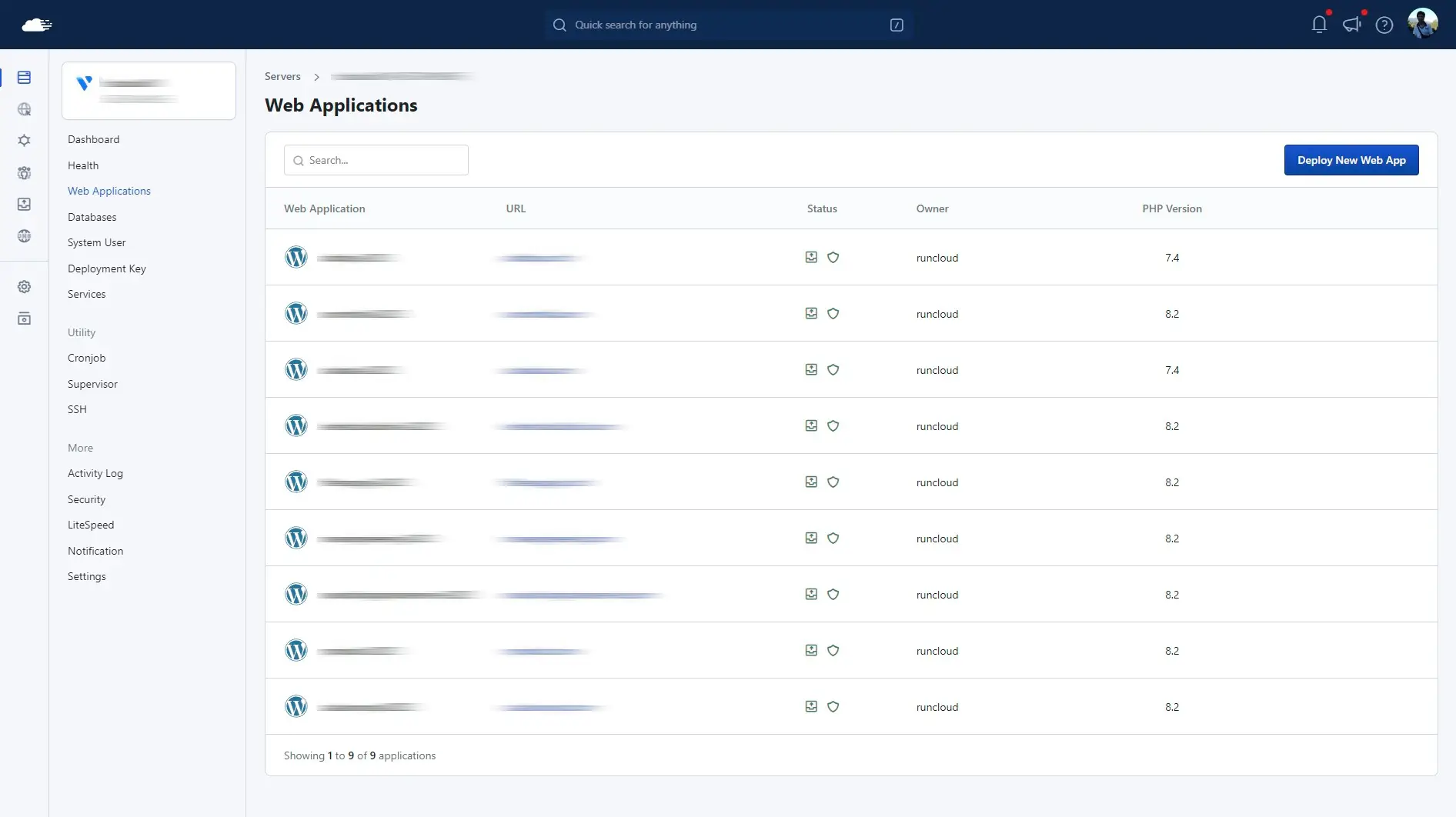Open the LiteSpeed settings page
The height and width of the screenshot is (817, 1456).
point(91,525)
